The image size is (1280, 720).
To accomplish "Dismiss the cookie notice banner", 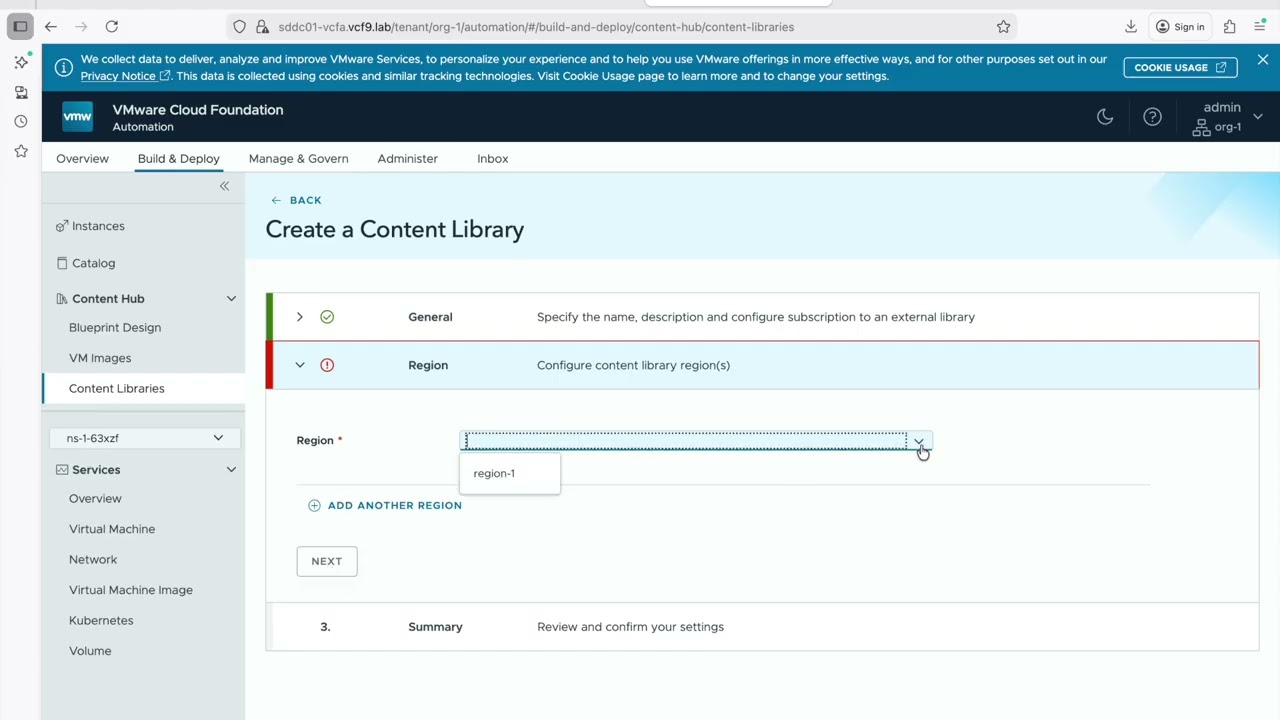I will click(1262, 60).
